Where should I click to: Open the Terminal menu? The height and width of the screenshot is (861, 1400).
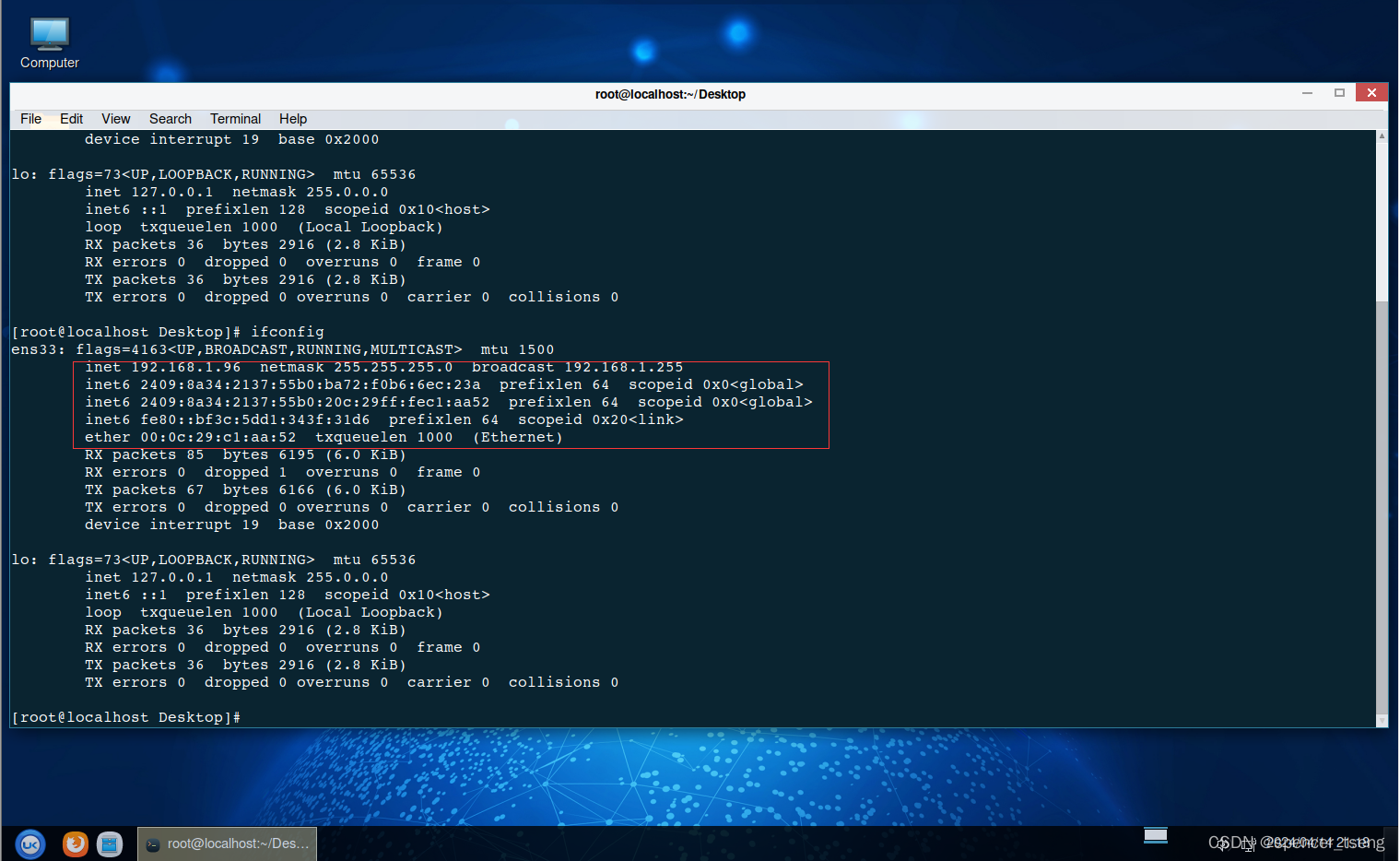(235, 118)
